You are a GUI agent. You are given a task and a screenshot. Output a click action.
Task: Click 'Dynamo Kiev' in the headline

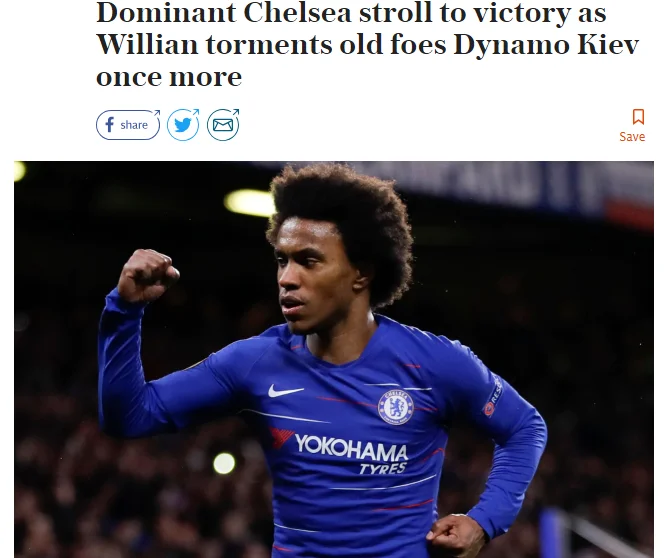pyautogui.click(x=546, y=46)
